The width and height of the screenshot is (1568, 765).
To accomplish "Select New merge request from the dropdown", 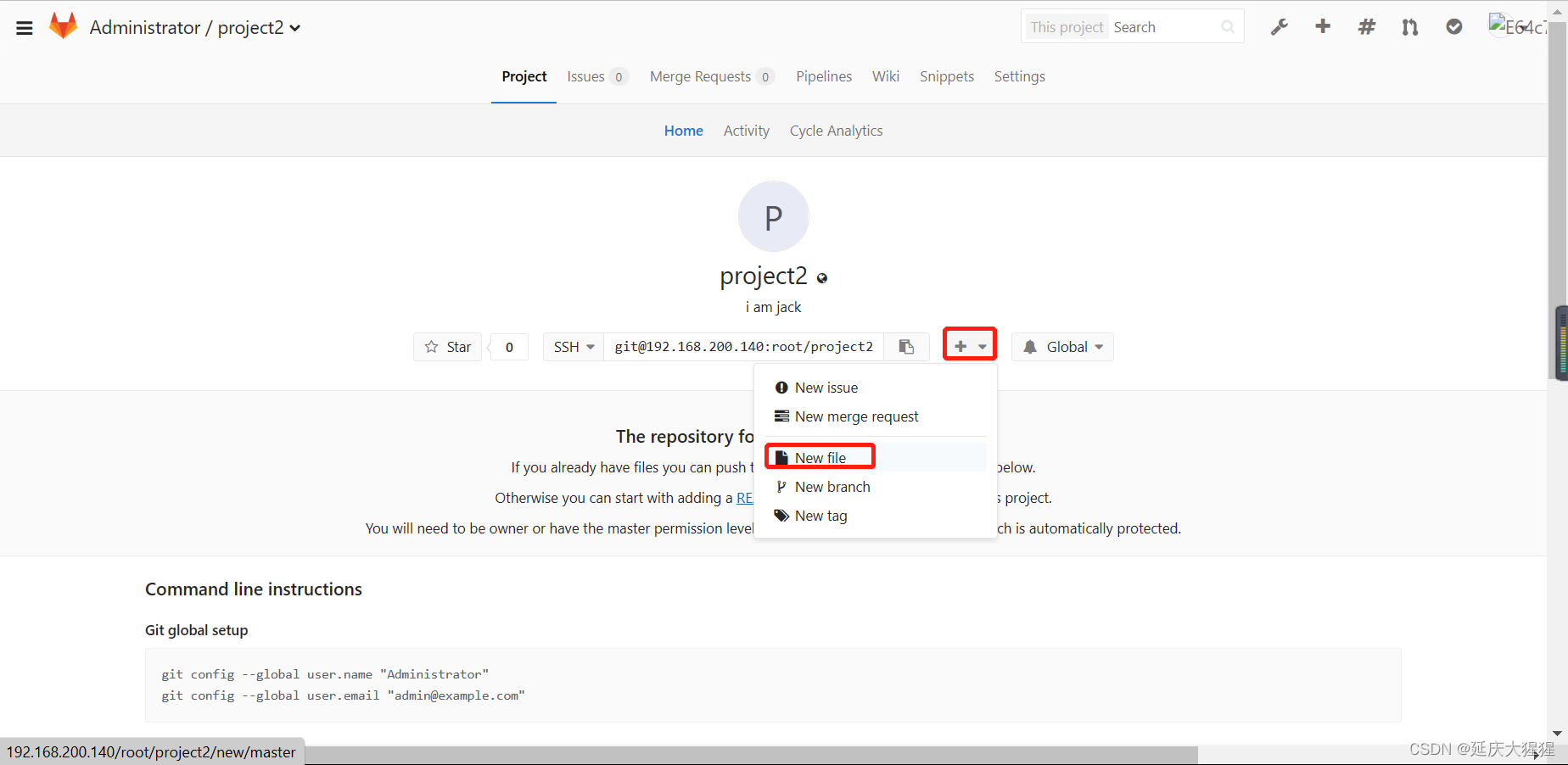I will (875, 416).
